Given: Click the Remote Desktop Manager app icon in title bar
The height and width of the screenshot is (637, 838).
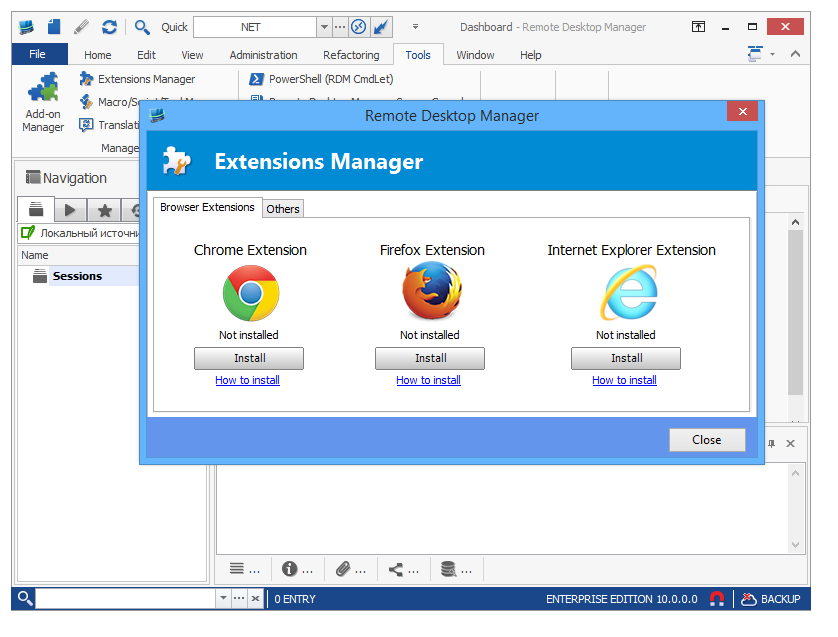Looking at the screenshot, I should coord(25,27).
